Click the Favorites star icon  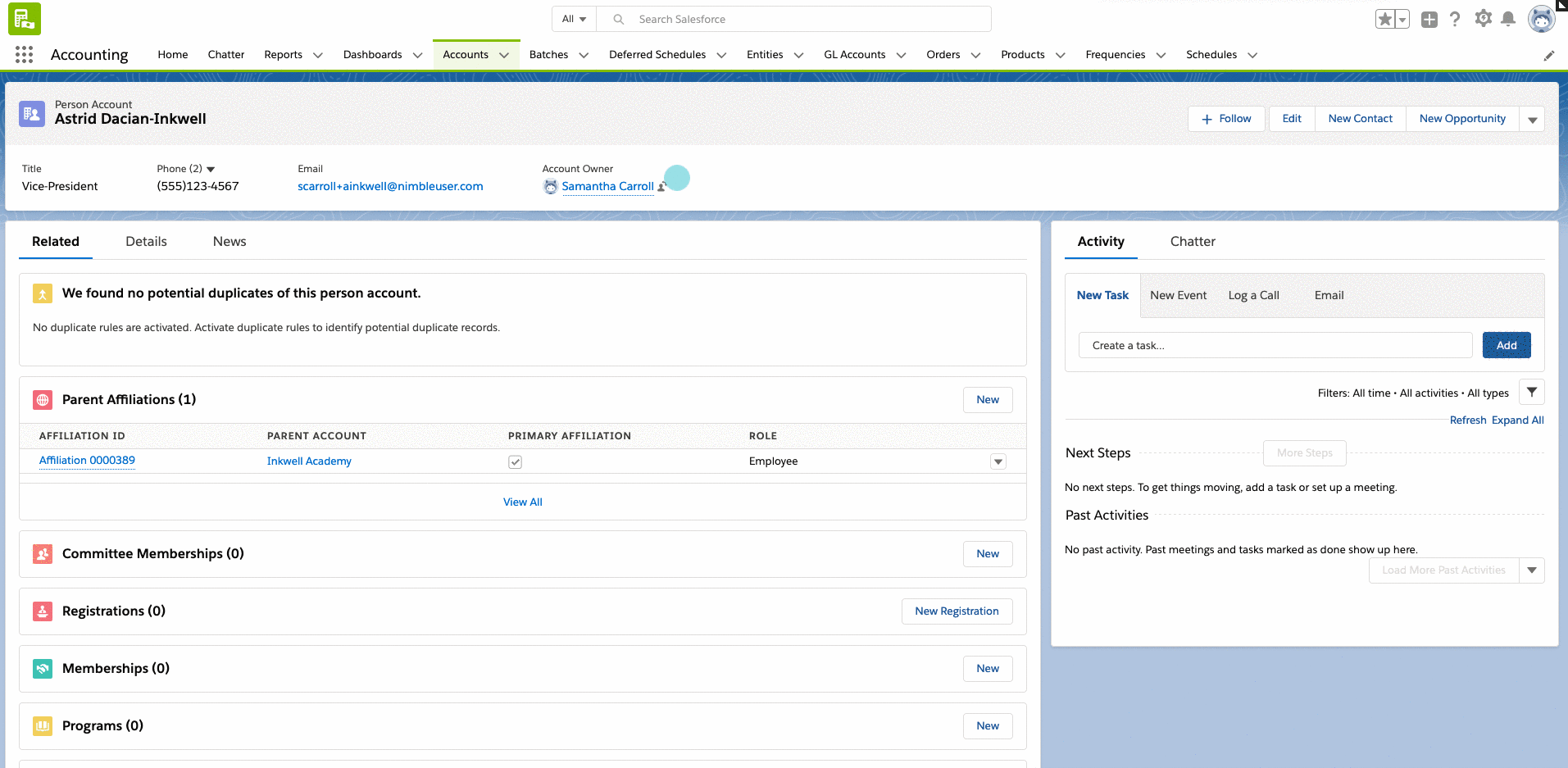click(1384, 19)
